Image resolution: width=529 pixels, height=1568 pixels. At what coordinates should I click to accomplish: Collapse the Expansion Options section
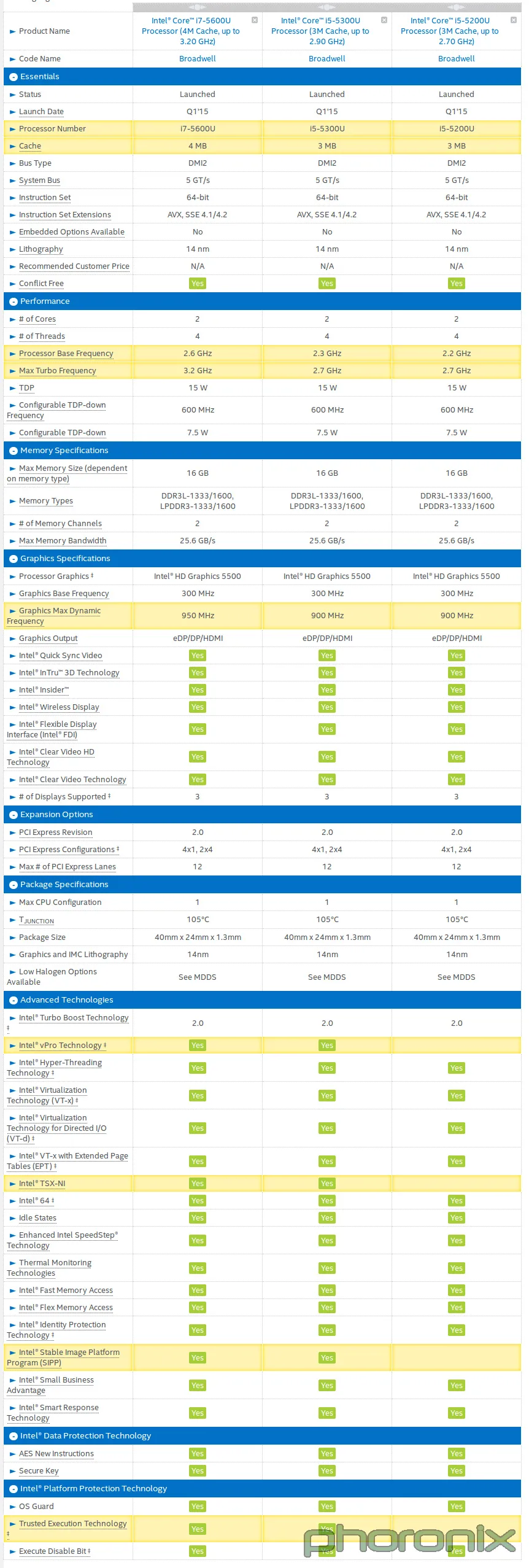(x=14, y=815)
